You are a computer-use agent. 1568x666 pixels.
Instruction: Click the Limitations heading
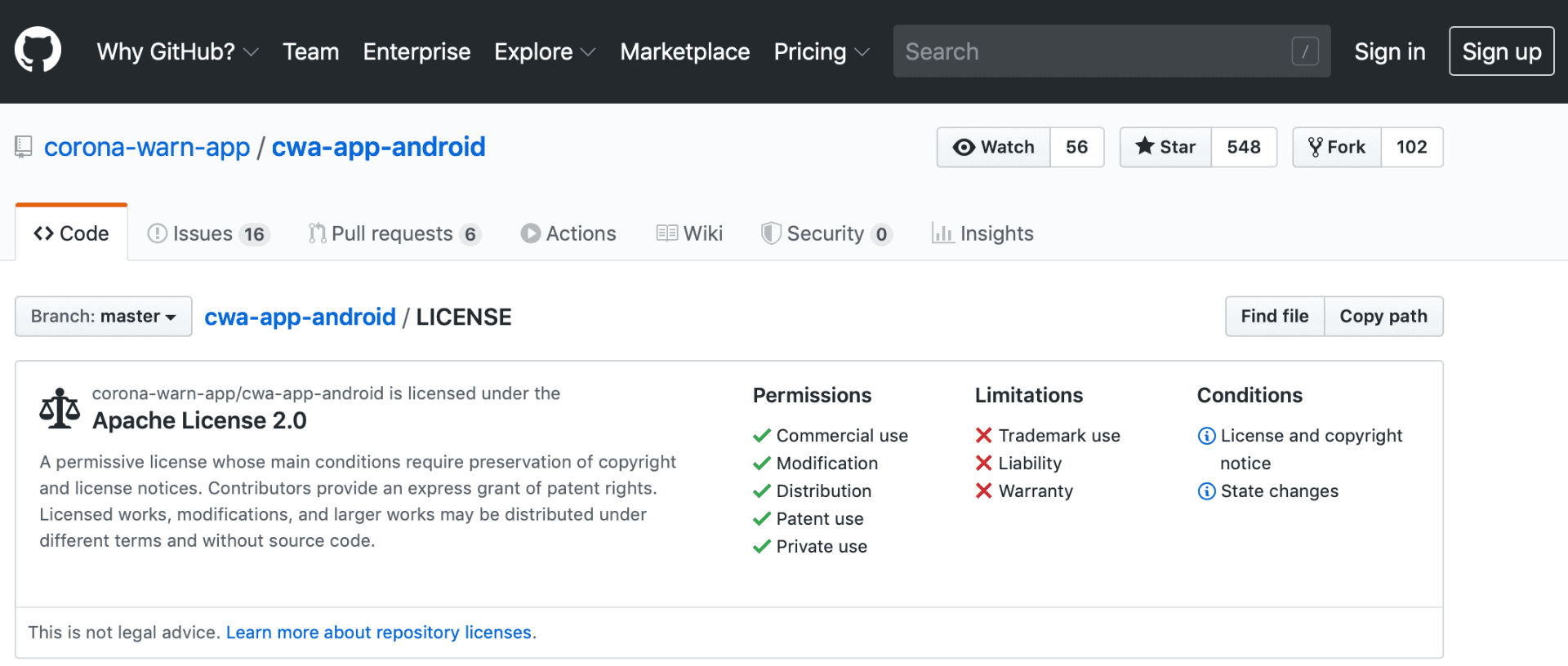pyautogui.click(x=1029, y=395)
